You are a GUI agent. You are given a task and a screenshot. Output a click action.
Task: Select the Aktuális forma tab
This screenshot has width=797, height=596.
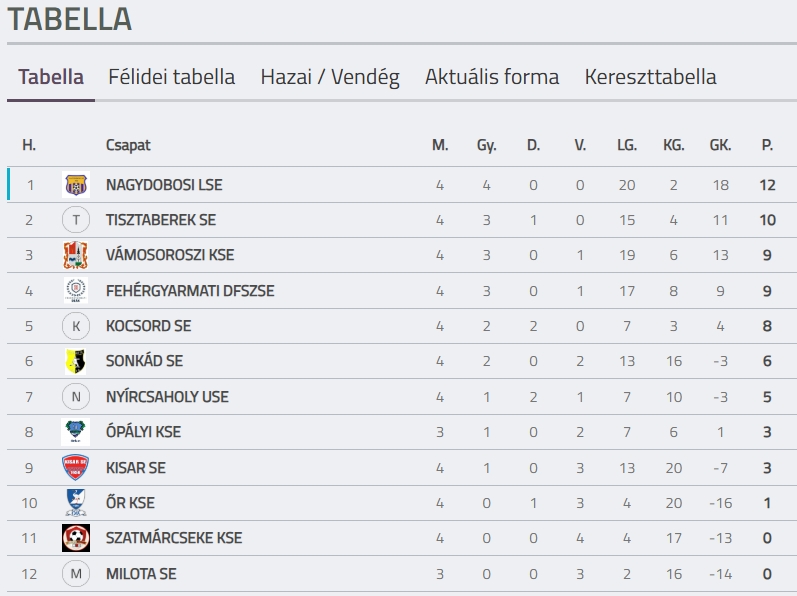point(492,77)
